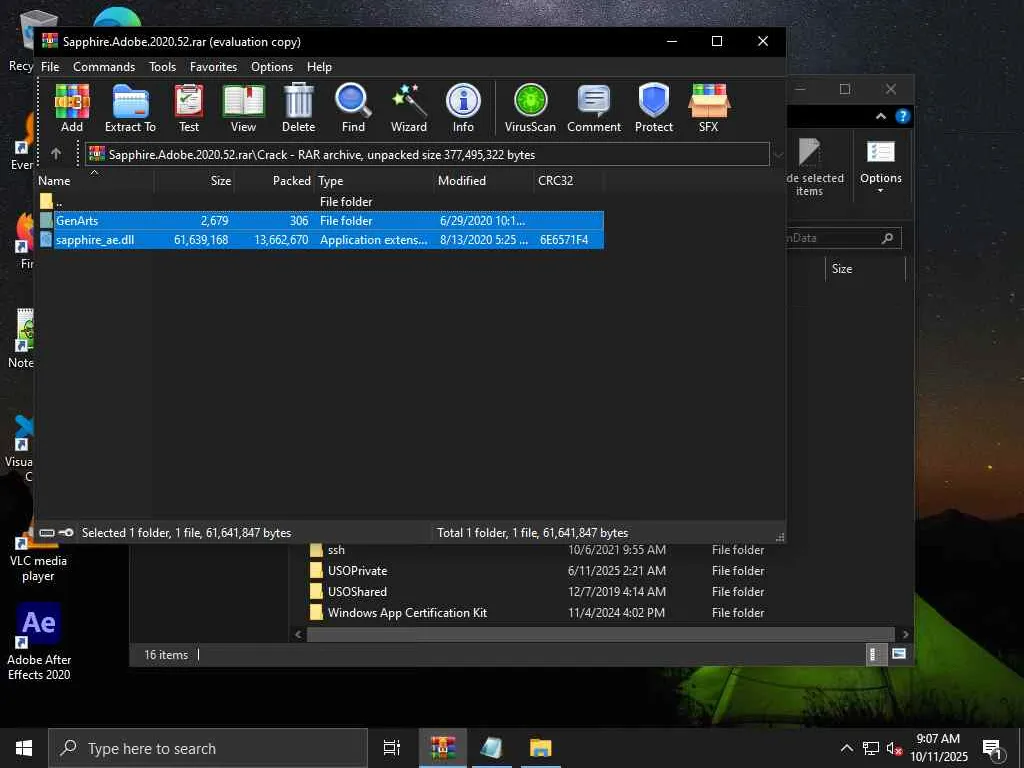
Task: Click the Explorer search magnifier icon
Action: click(887, 238)
